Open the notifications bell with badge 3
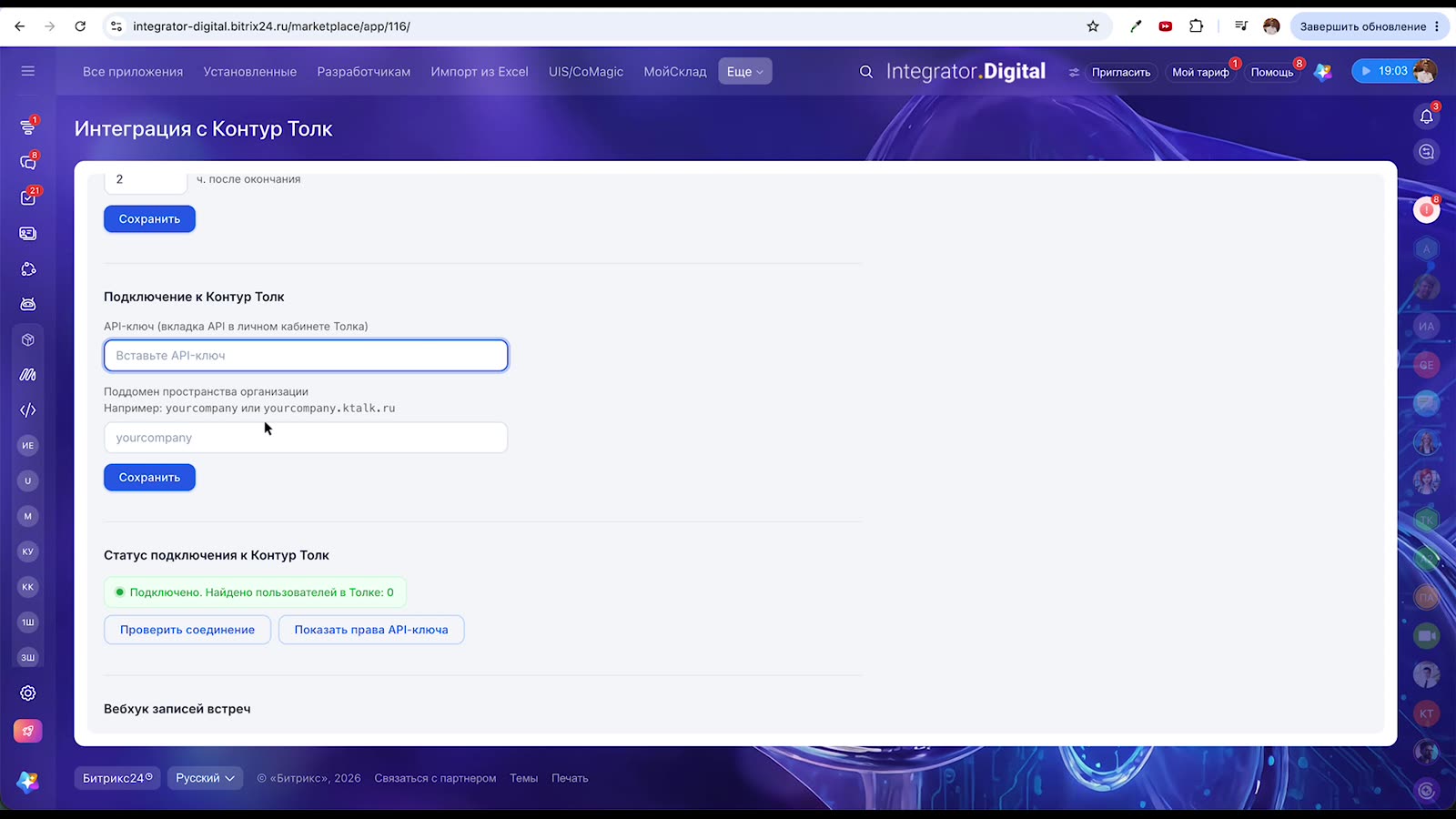Image resolution: width=1456 pixels, height=819 pixels. 1427,116
